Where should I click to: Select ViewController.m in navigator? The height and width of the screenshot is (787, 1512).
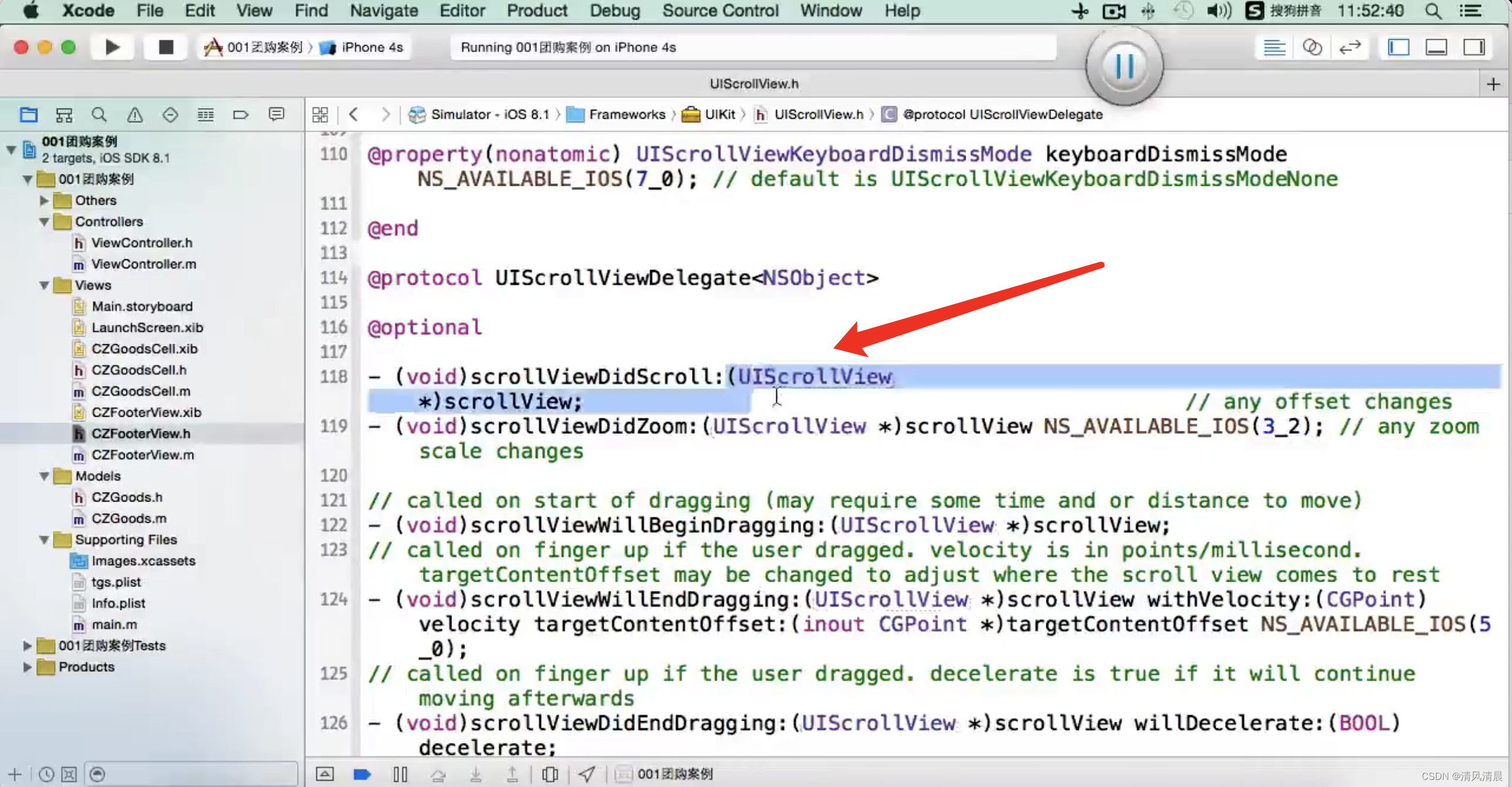[143, 264]
